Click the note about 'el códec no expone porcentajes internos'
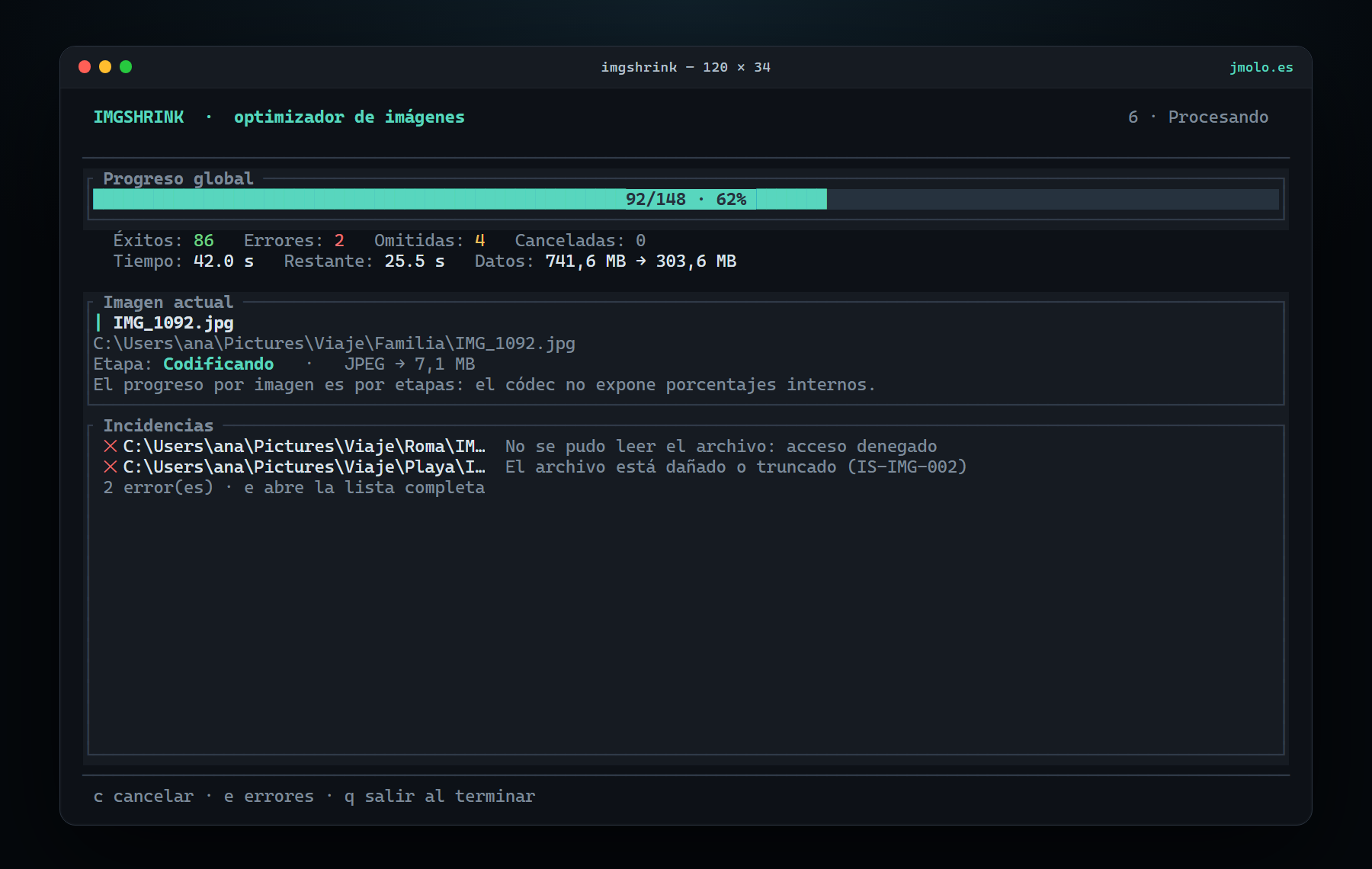Viewport: 1372px width, 869px height. click(485, 384)
